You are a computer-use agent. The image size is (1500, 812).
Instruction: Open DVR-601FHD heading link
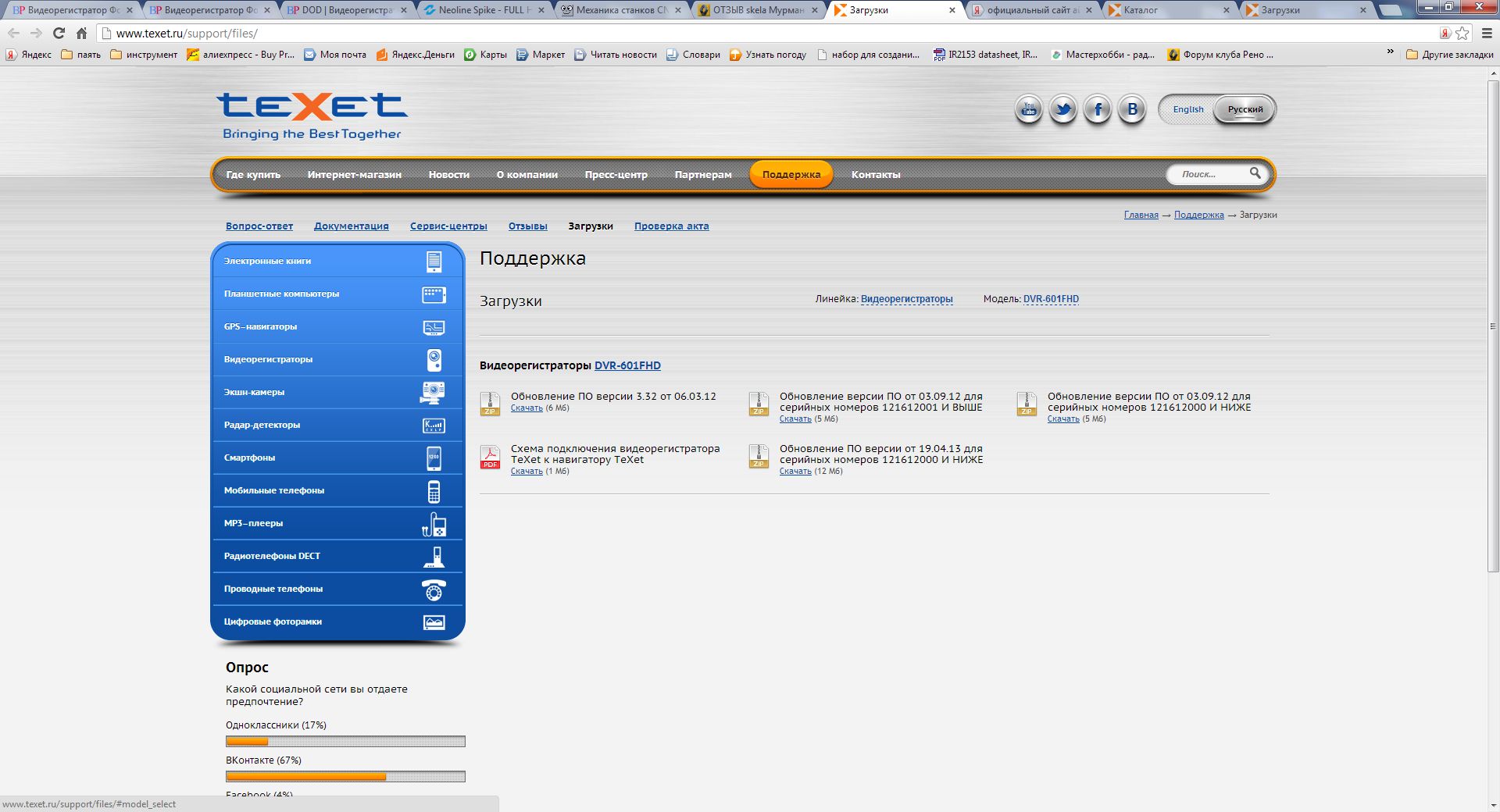(627, 365)
